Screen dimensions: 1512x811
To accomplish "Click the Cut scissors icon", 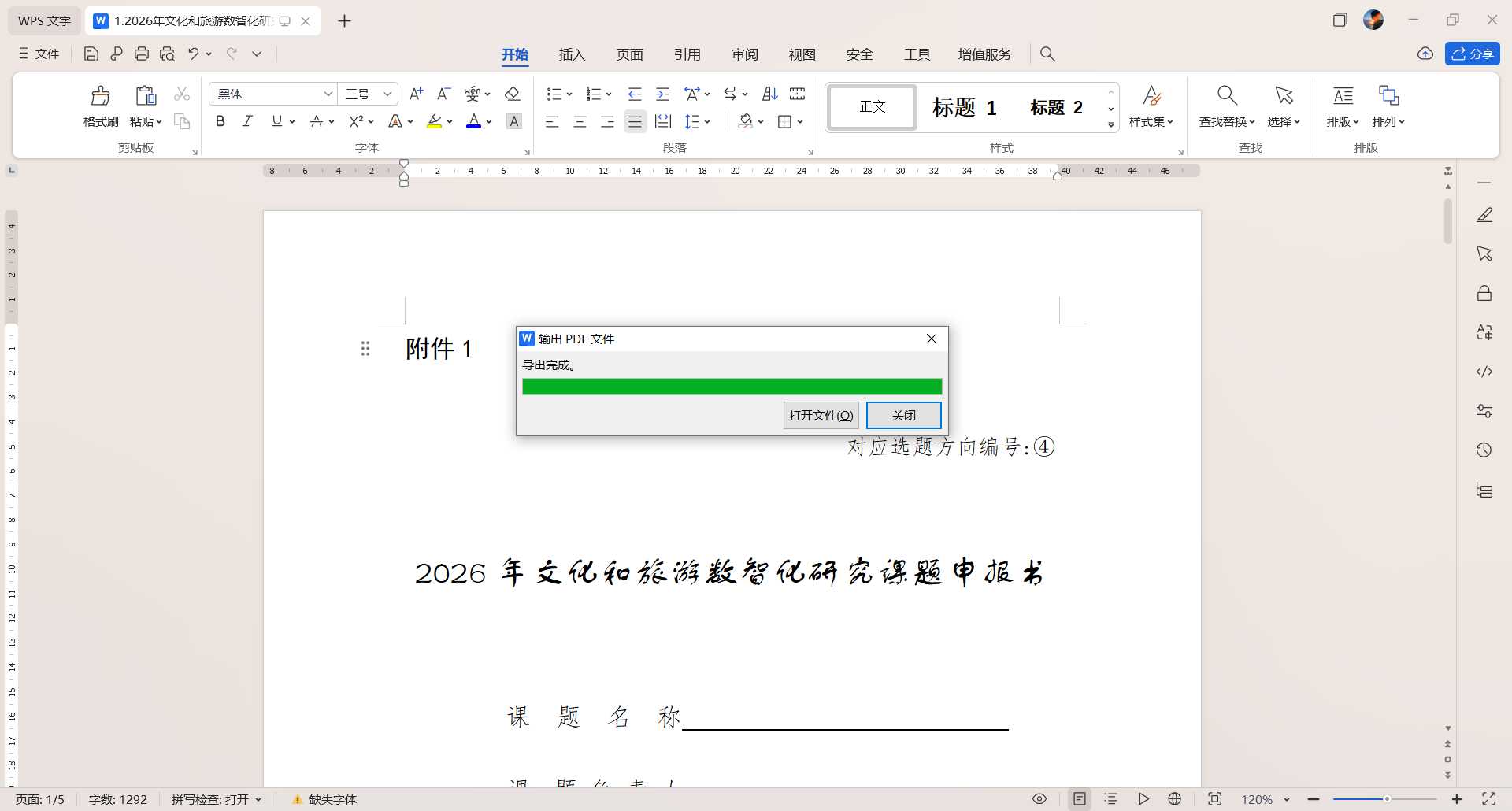I will (182, 94).
